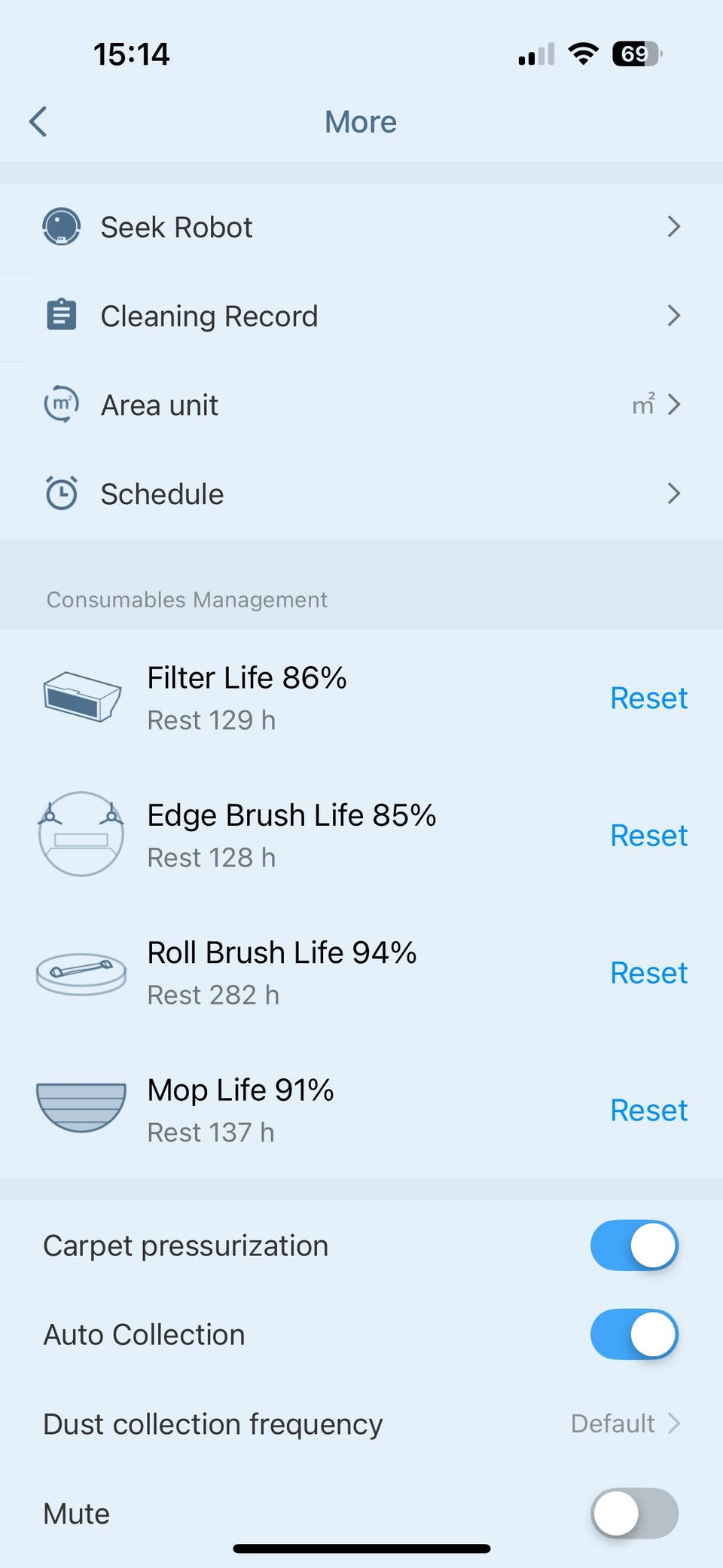Open the Schedule menu item

pos(163,494)
